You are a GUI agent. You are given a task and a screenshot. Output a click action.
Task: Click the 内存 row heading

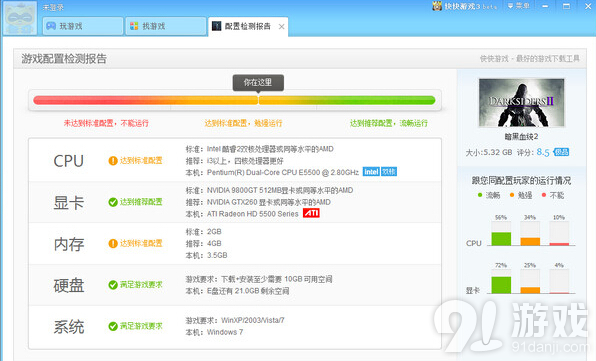pos(68,244)
